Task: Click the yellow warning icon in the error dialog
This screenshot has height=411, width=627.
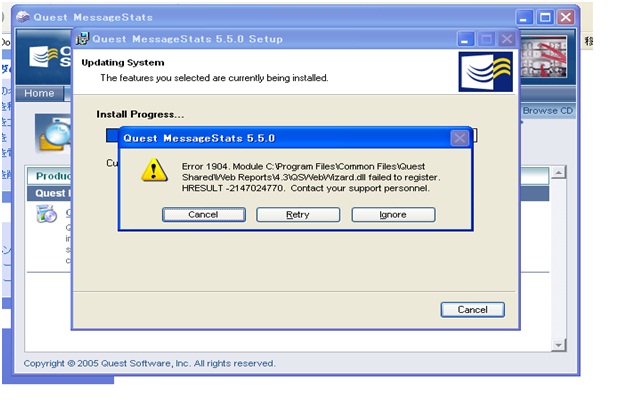Action: pos(154,170)
